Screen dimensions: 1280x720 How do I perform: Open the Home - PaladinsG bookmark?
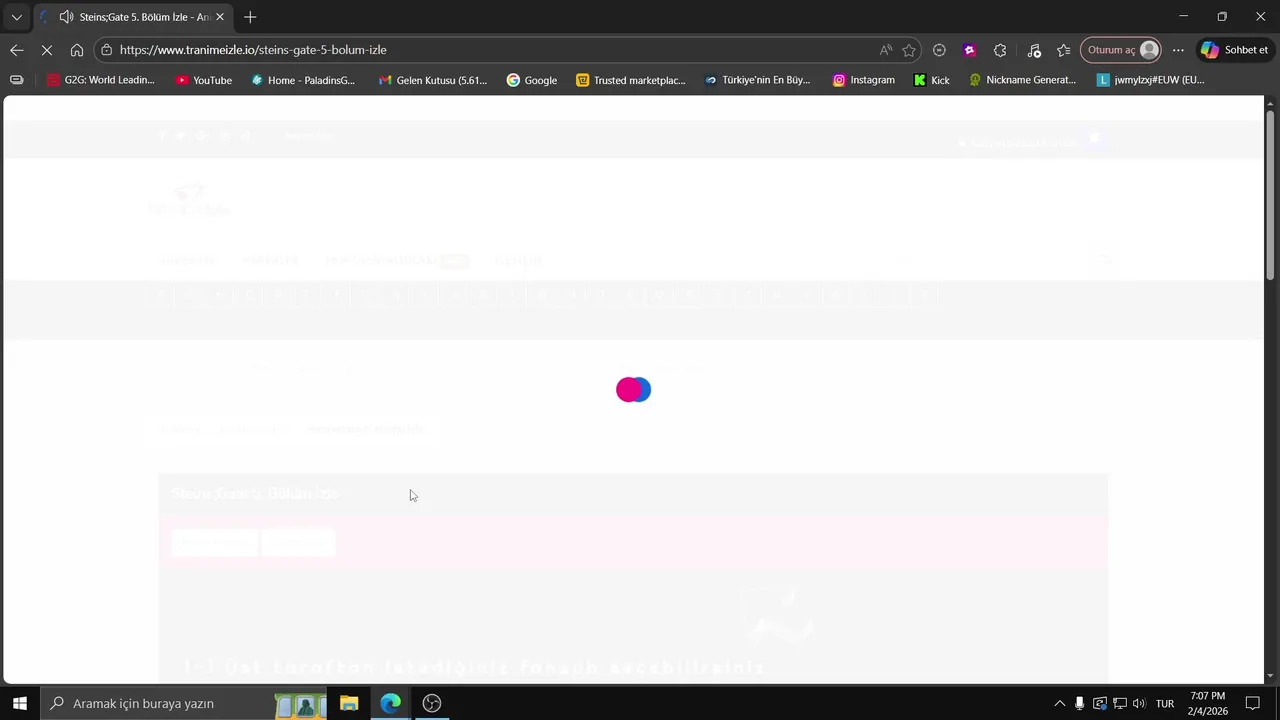point(303,80)
